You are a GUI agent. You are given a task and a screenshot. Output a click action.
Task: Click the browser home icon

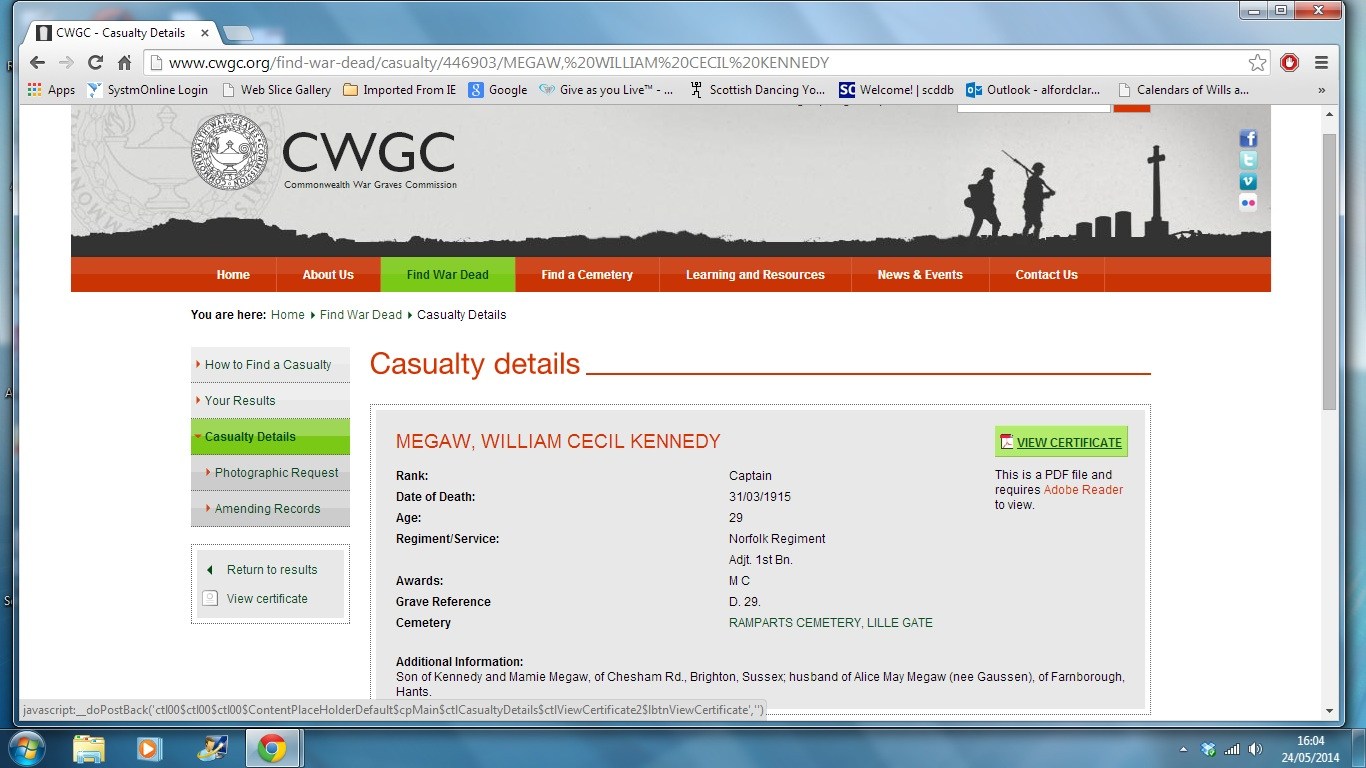[125, 62]
